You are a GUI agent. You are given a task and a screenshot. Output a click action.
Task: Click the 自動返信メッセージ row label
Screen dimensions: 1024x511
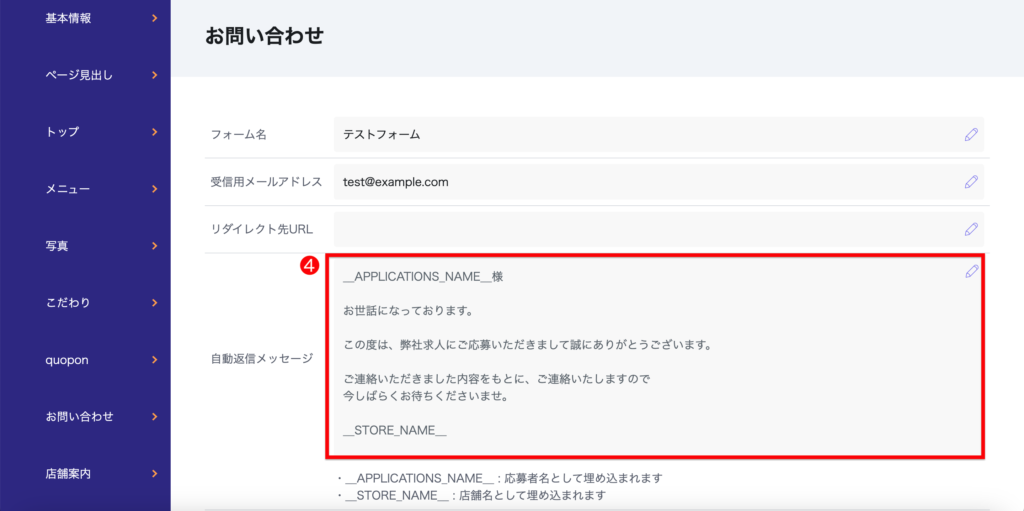[262, 358]
